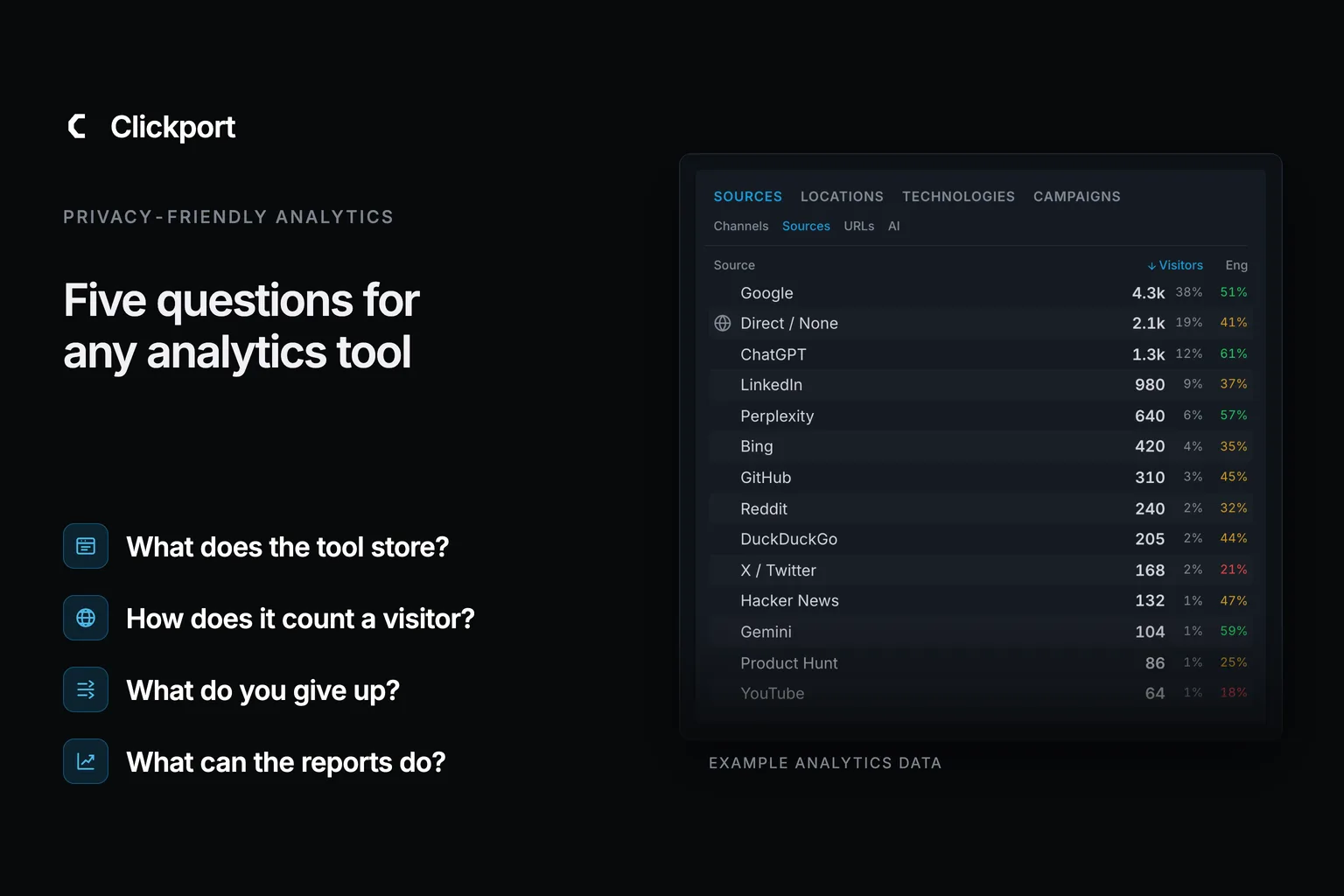Screen dimensions: 1344x896
Task: Click the sort arrow next to Visitors
Action: click(1151, 266)
